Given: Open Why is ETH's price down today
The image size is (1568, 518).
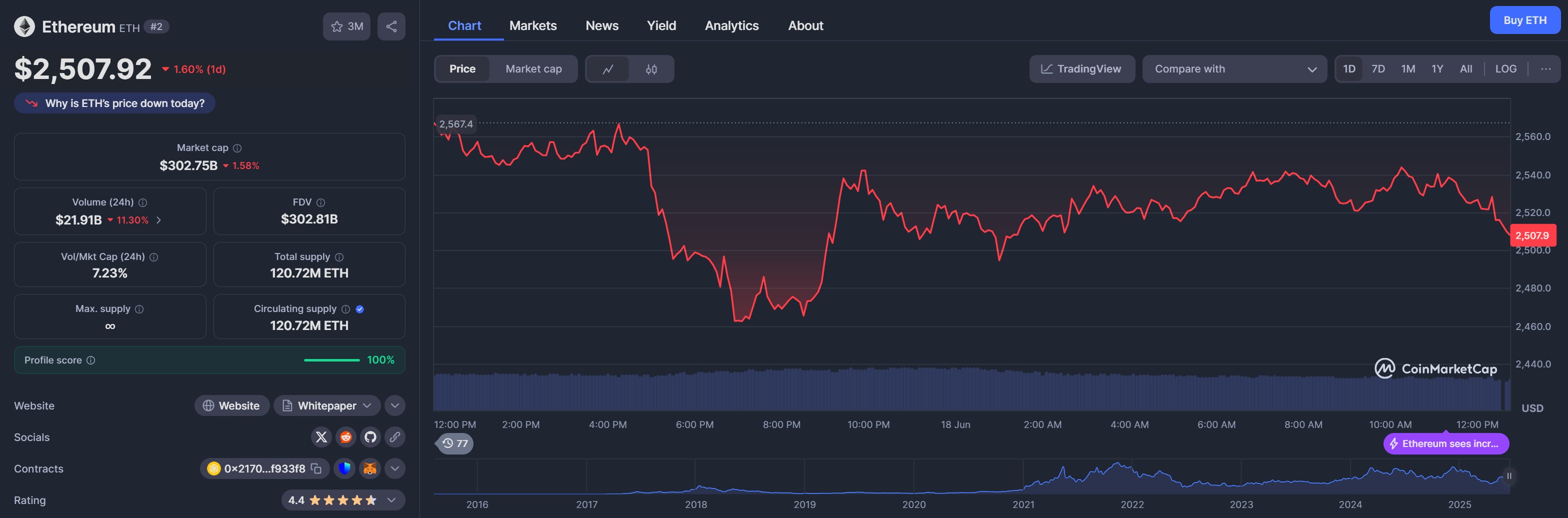Looking at the screenshot, I should (114, 103).
